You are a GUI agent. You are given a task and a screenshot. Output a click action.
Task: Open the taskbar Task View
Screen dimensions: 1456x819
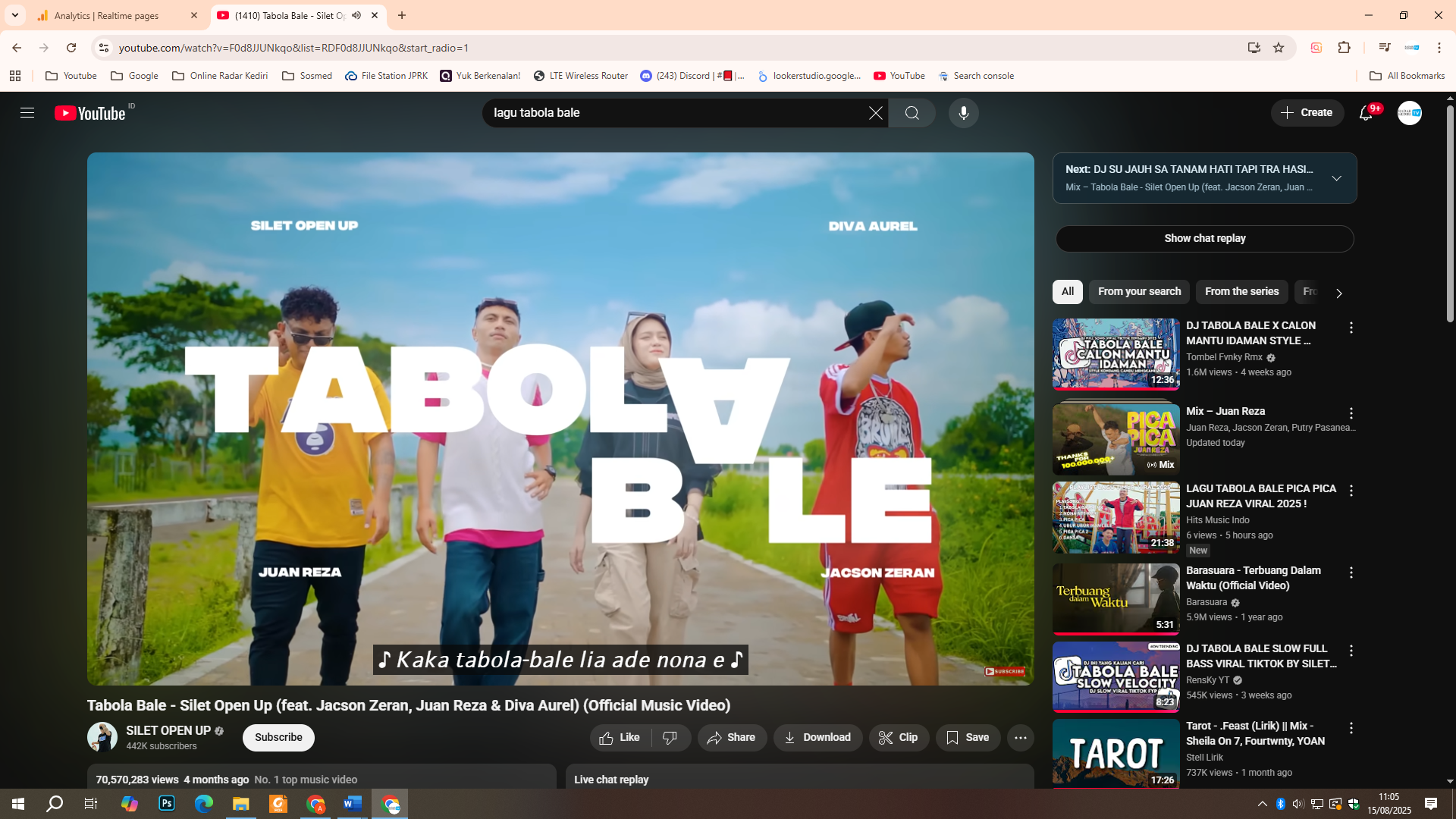[90, 804]
